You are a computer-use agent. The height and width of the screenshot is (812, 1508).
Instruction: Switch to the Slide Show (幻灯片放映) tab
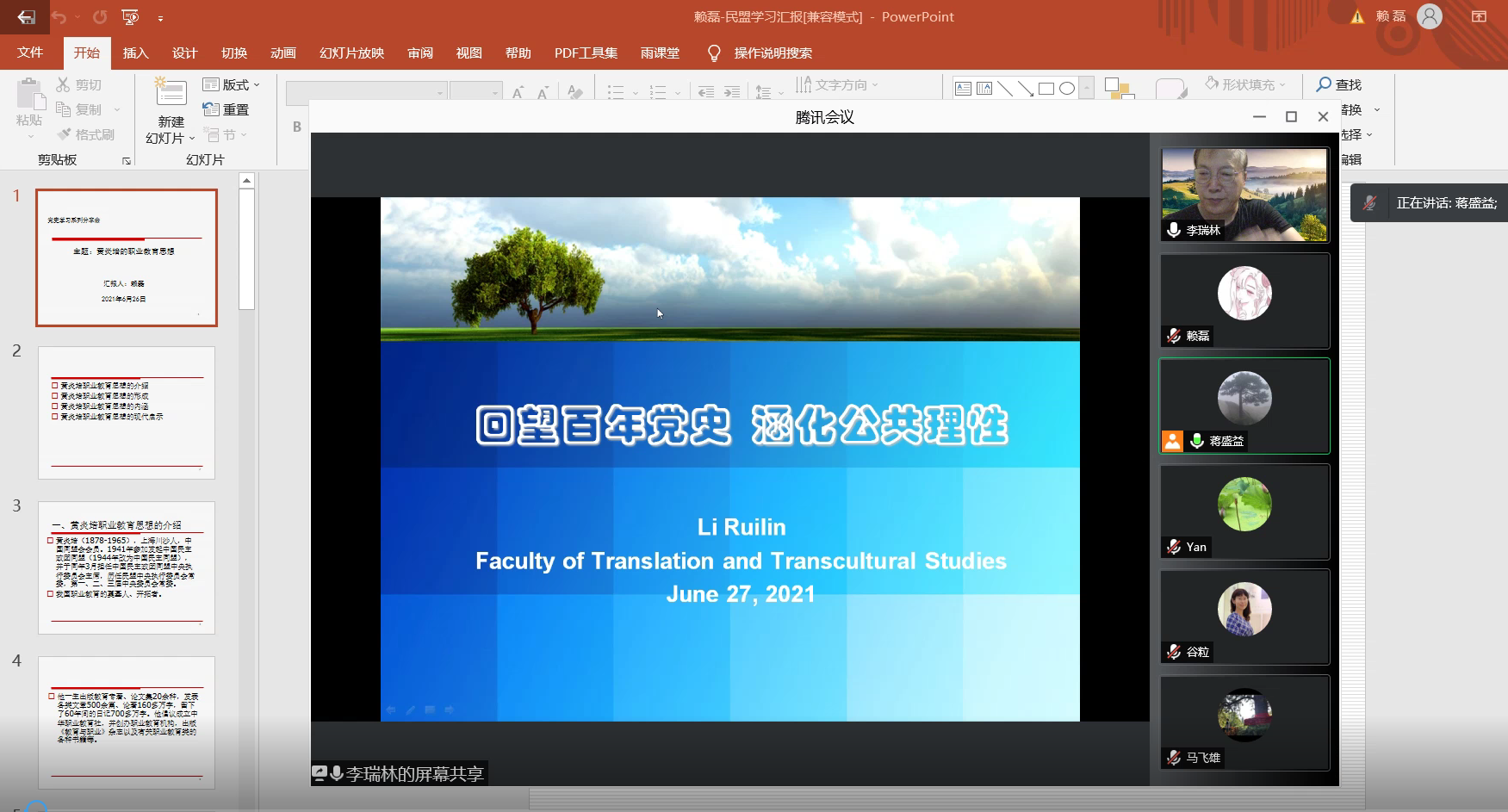351,53
